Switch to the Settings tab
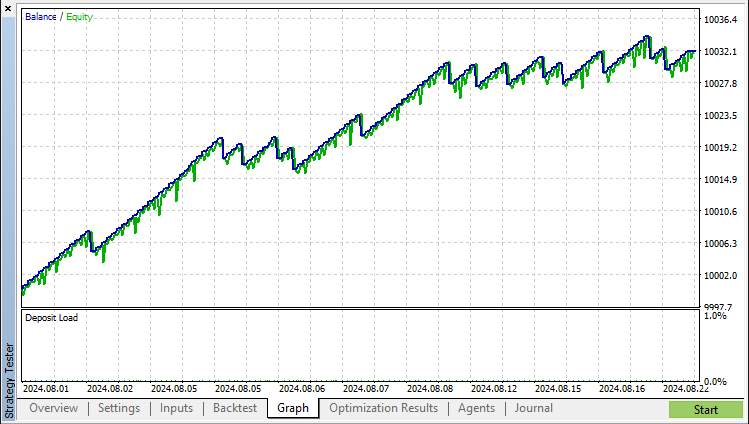Screen dimensions: 749x424 119,408
